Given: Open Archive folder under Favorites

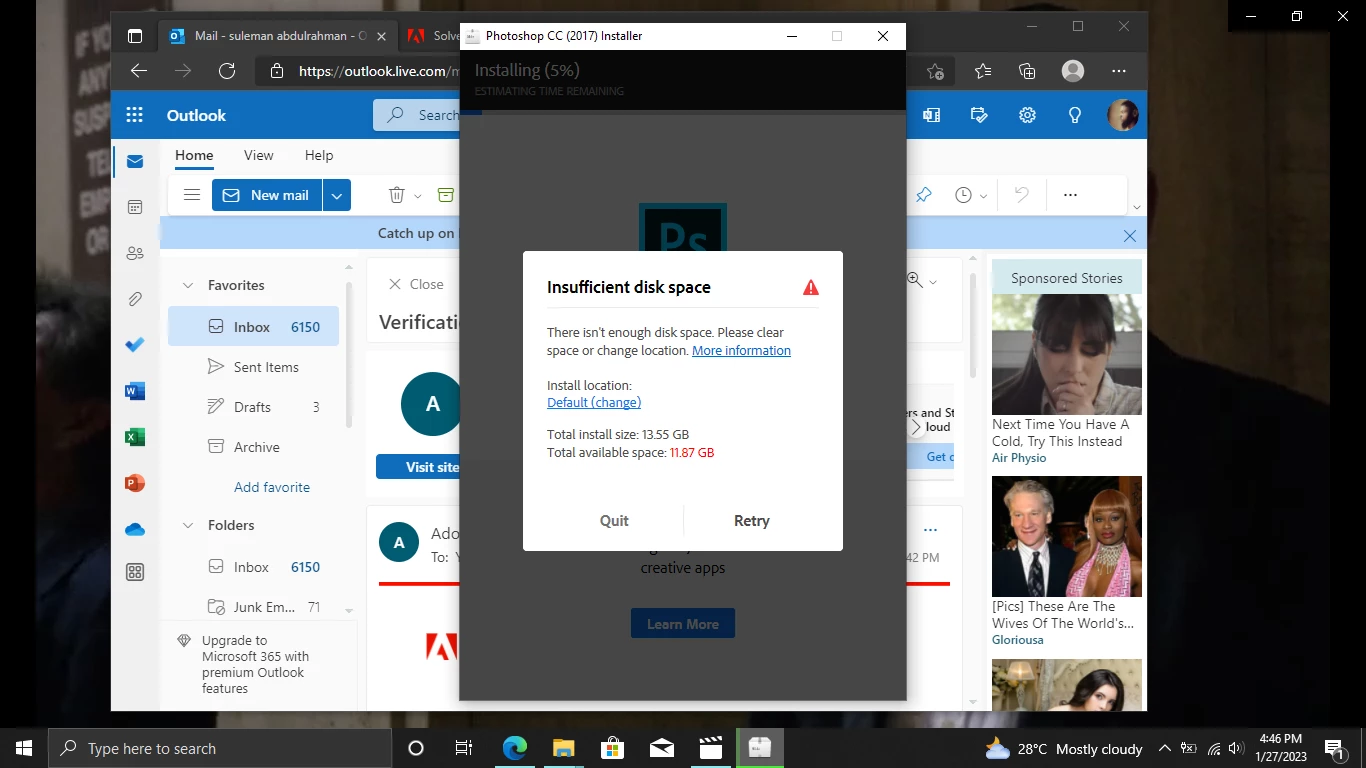Looking at the screenshot, I should [253, 447].
